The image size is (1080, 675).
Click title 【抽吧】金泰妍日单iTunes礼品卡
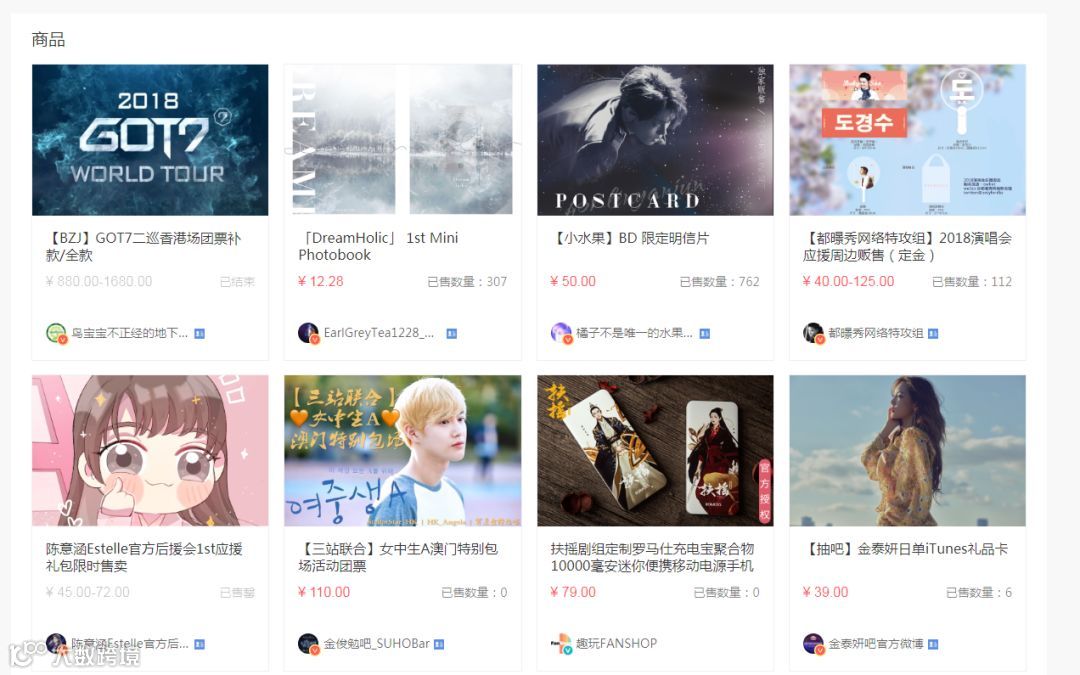click(x=905, y=549)
